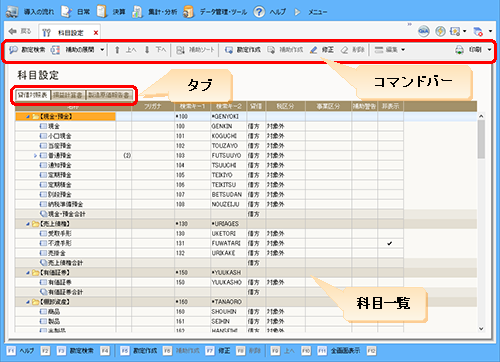The width and height of the screenshot is (500, 362).
Task: Switch to the 損益計算書 tab
Action: [68, 95]
